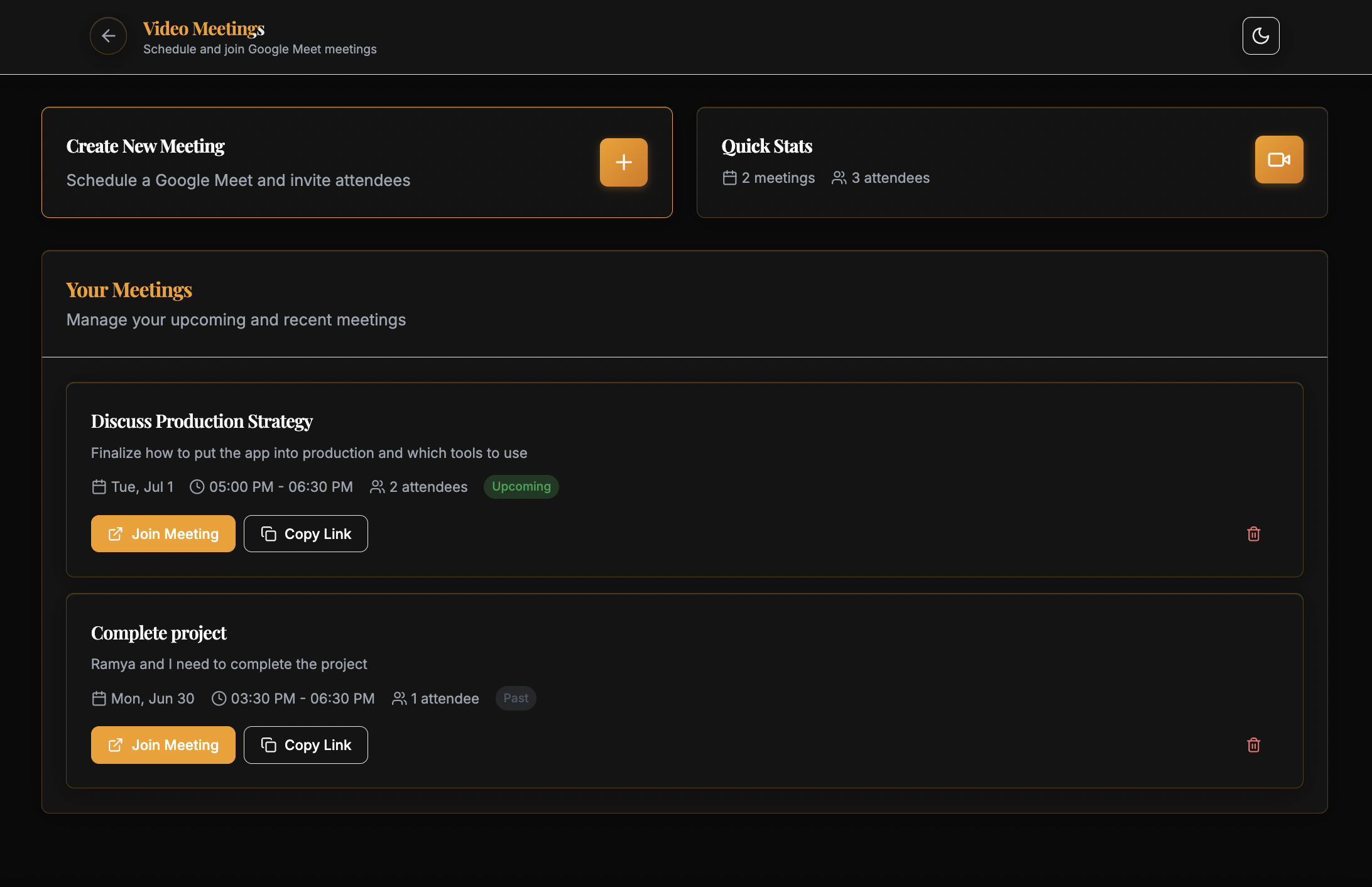Image resolution: width=1372 pixels, height=887 pixels.
Task: Click the Complete project title
Action: click(158, 633)
